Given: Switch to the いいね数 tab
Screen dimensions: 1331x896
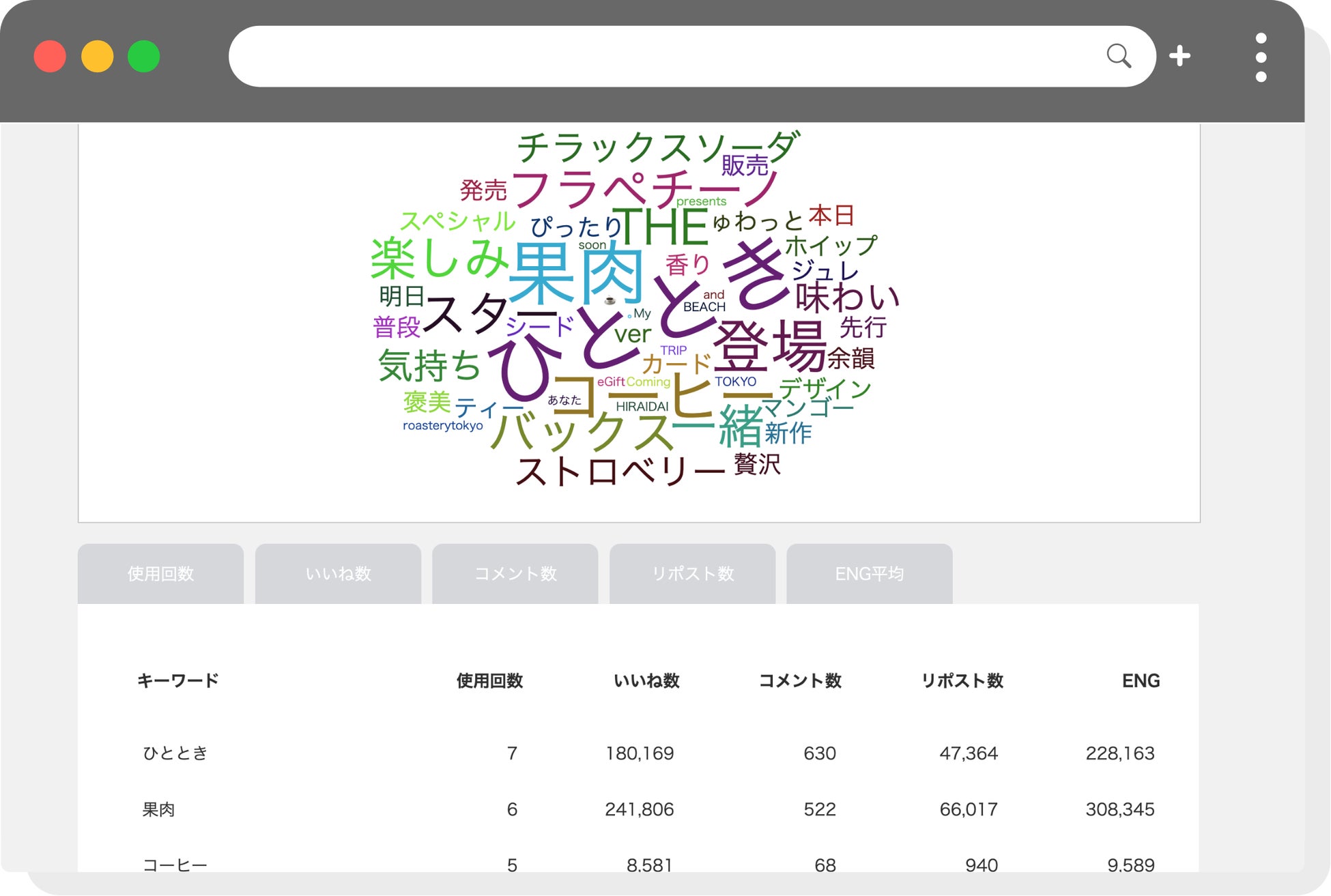Looking at the screenshot, I should 338,574.
